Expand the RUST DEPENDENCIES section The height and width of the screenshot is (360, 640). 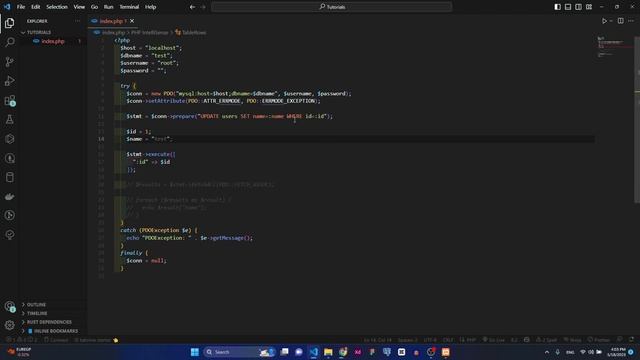pyautogui.click(x=49, y=322)
